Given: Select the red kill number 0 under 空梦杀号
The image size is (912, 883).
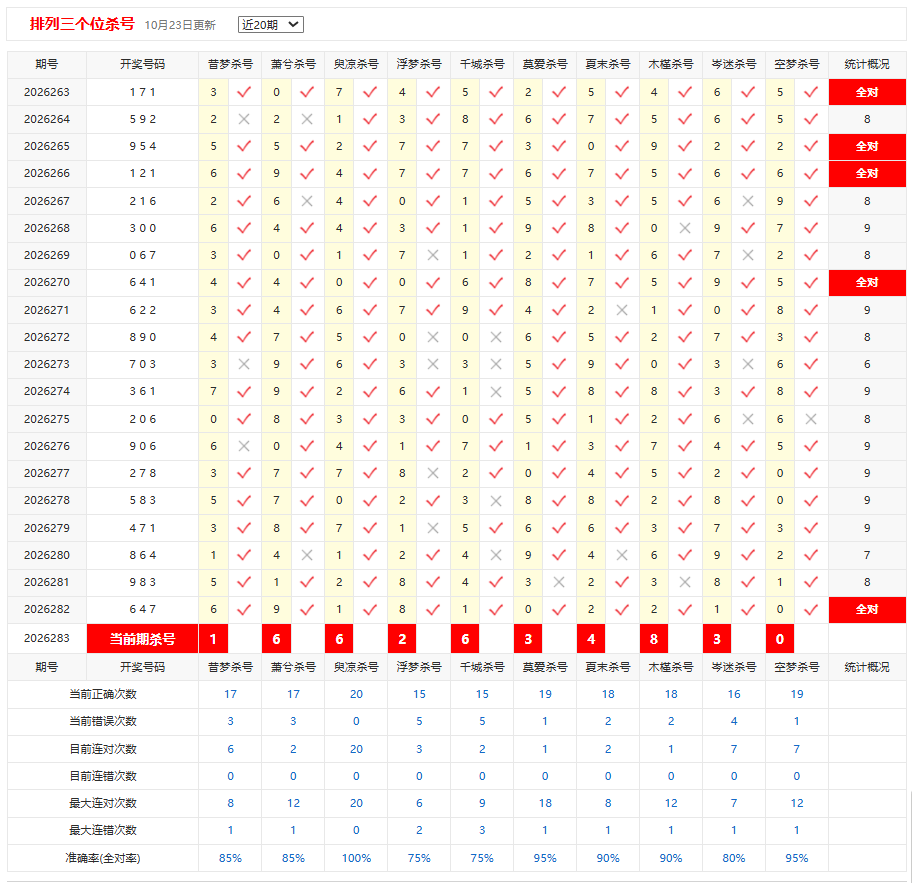Looking at the screenshot, I should point(780,639).
